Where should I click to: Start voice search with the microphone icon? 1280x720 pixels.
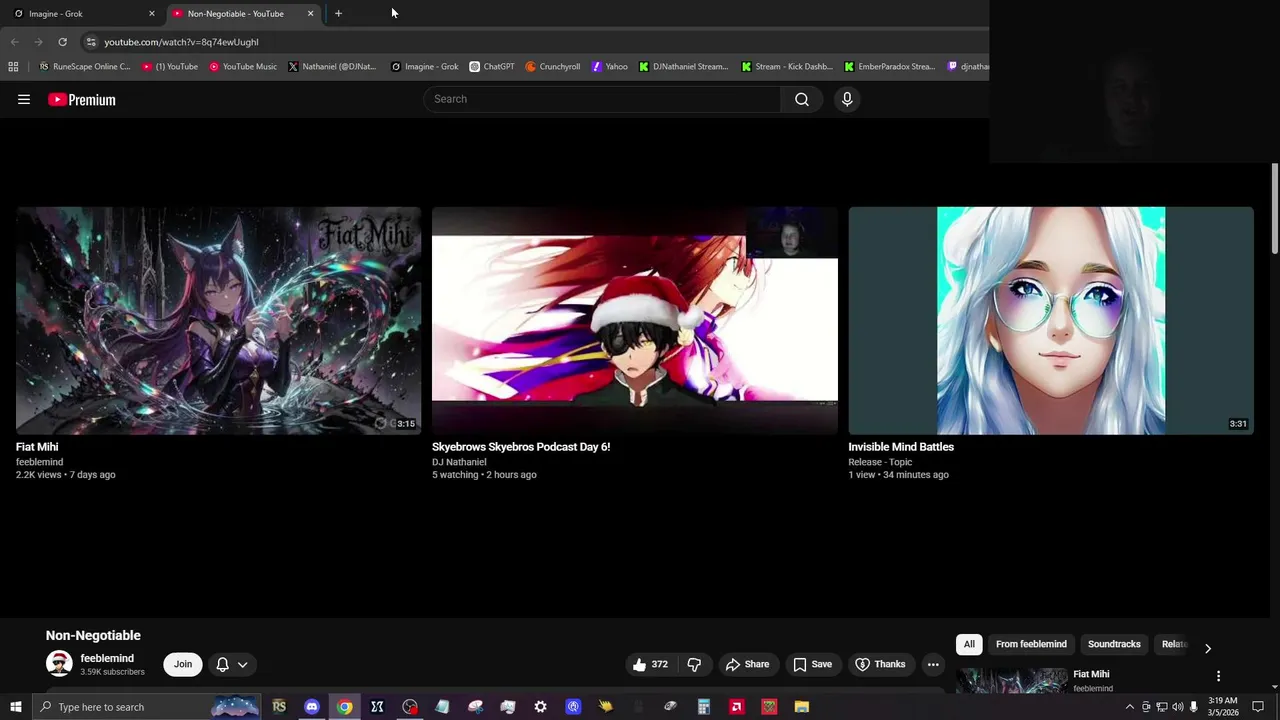847,99
